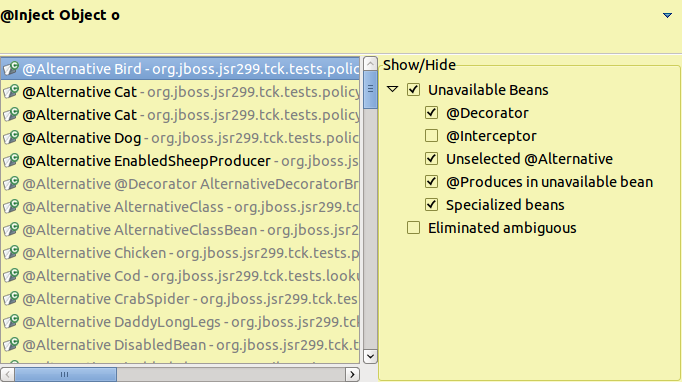
Task: Click the bean icon beside @Alternative Chicken
Action: click(11, 253)
